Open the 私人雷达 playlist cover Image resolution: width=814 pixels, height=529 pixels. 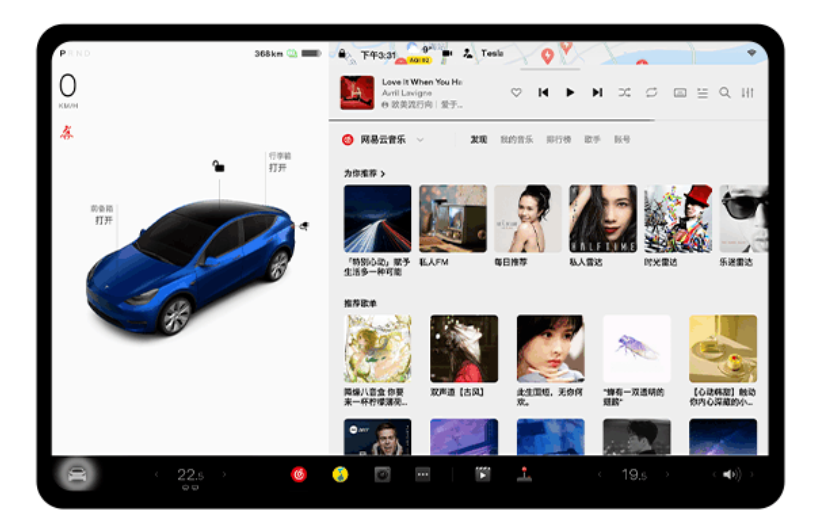[603, 219]
